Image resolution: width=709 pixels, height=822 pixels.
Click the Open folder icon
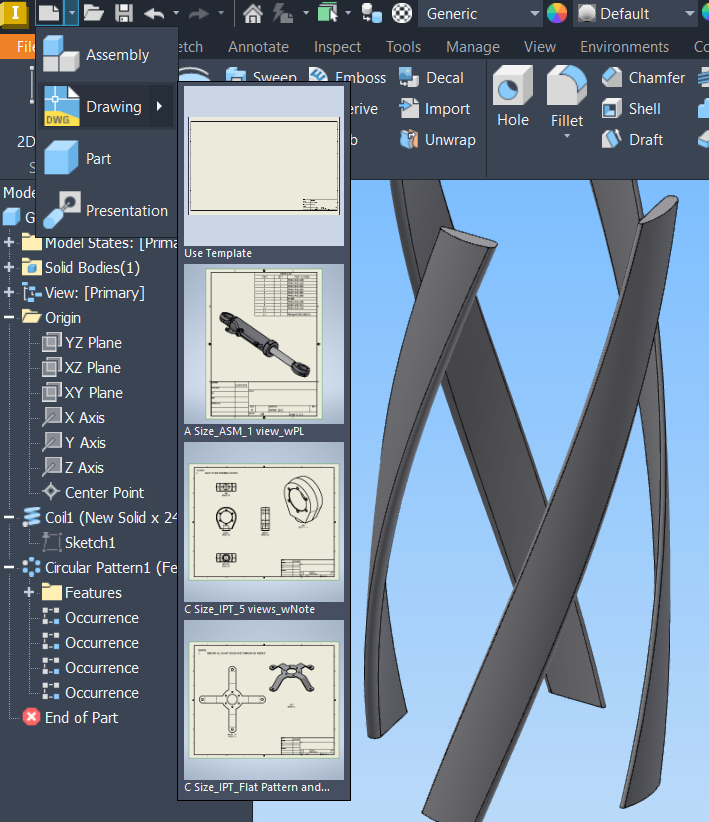coord(93,13)
